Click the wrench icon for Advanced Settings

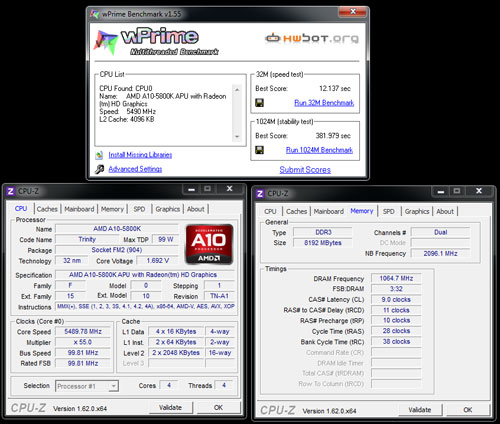99,169
